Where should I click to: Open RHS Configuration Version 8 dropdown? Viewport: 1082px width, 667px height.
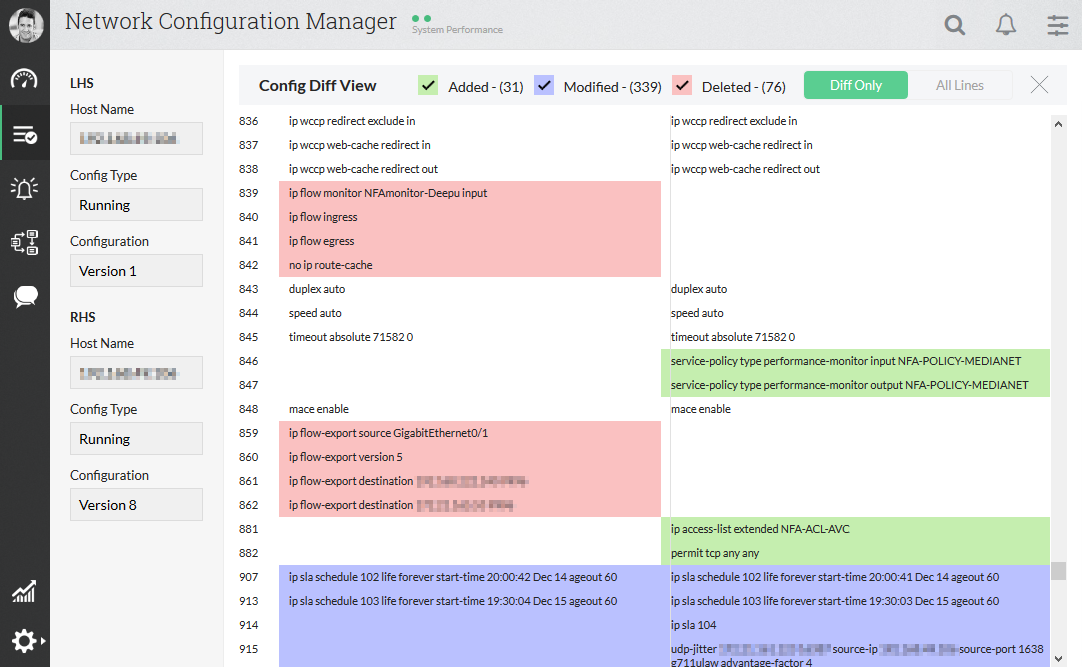pyautogui.click(x=136, y=505)
